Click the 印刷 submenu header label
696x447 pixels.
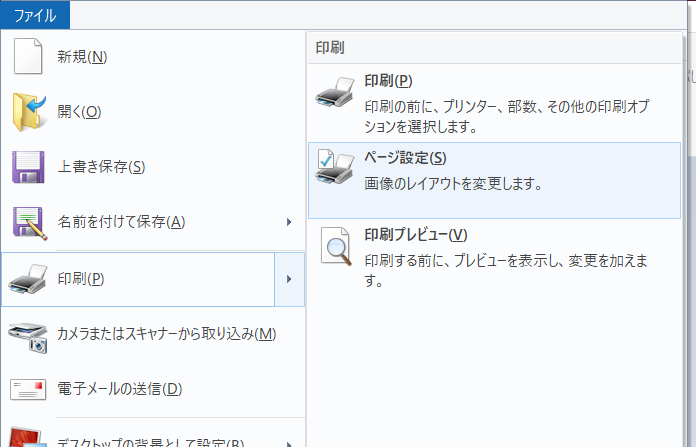(330, 47)
